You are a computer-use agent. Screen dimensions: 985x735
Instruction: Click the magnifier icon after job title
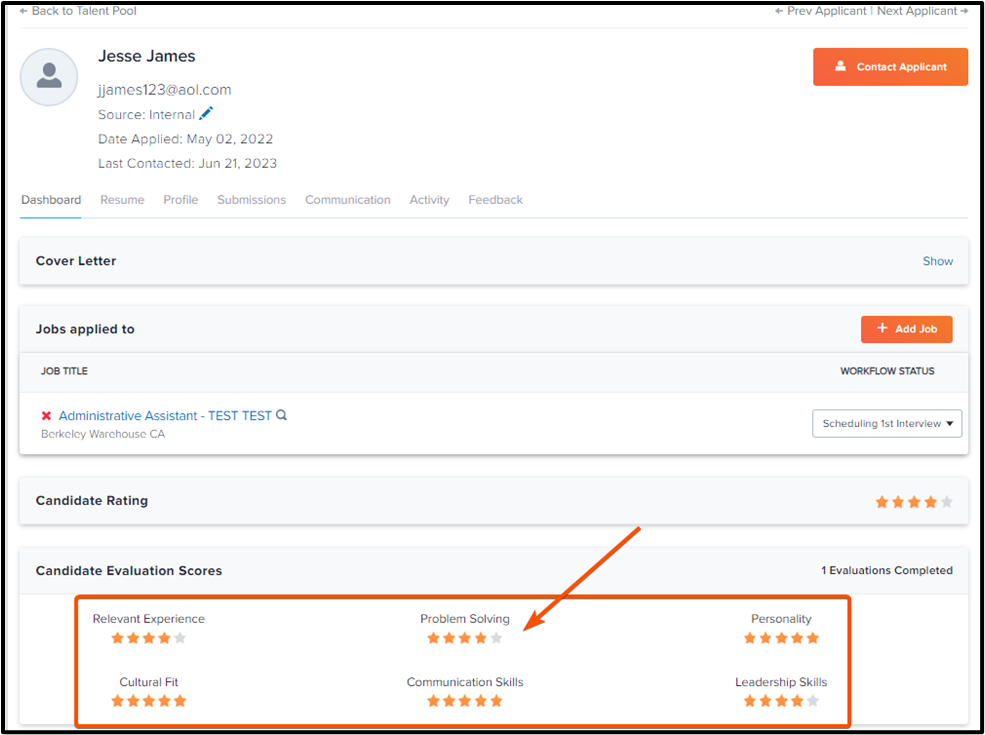[282, 415]
